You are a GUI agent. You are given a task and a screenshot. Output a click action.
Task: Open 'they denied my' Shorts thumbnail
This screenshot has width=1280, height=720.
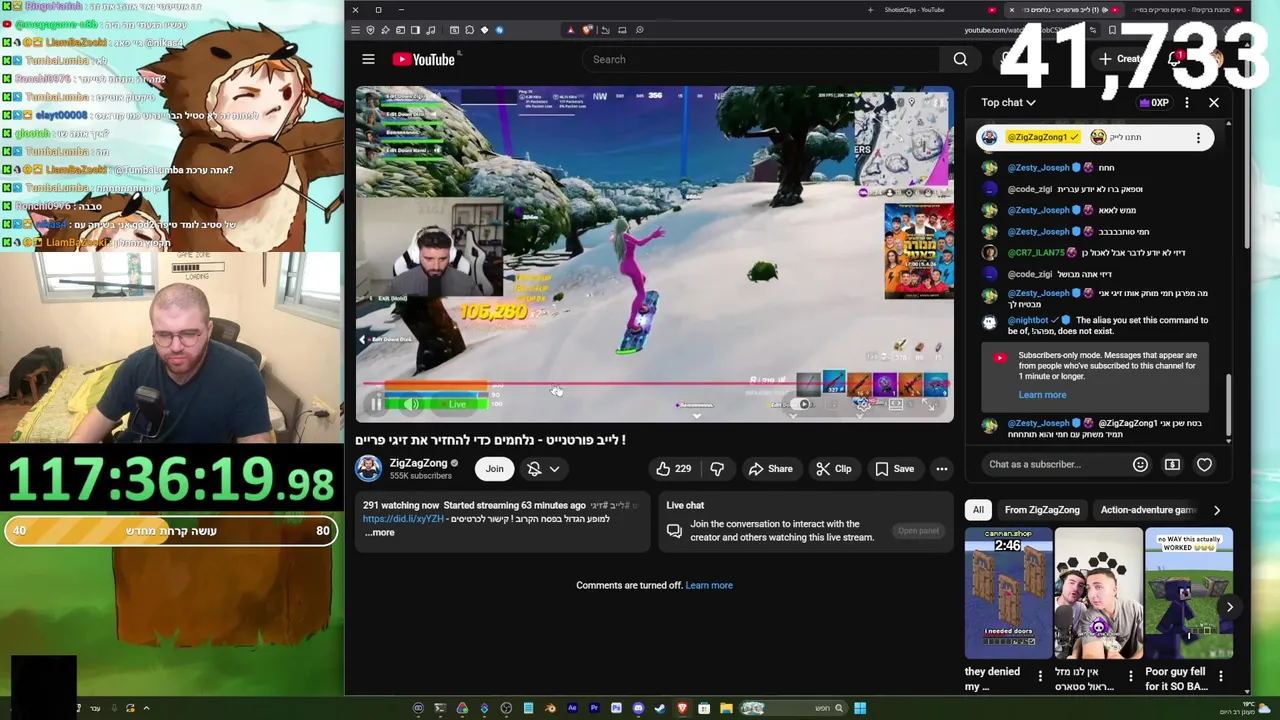click(x=1008, y=594)
